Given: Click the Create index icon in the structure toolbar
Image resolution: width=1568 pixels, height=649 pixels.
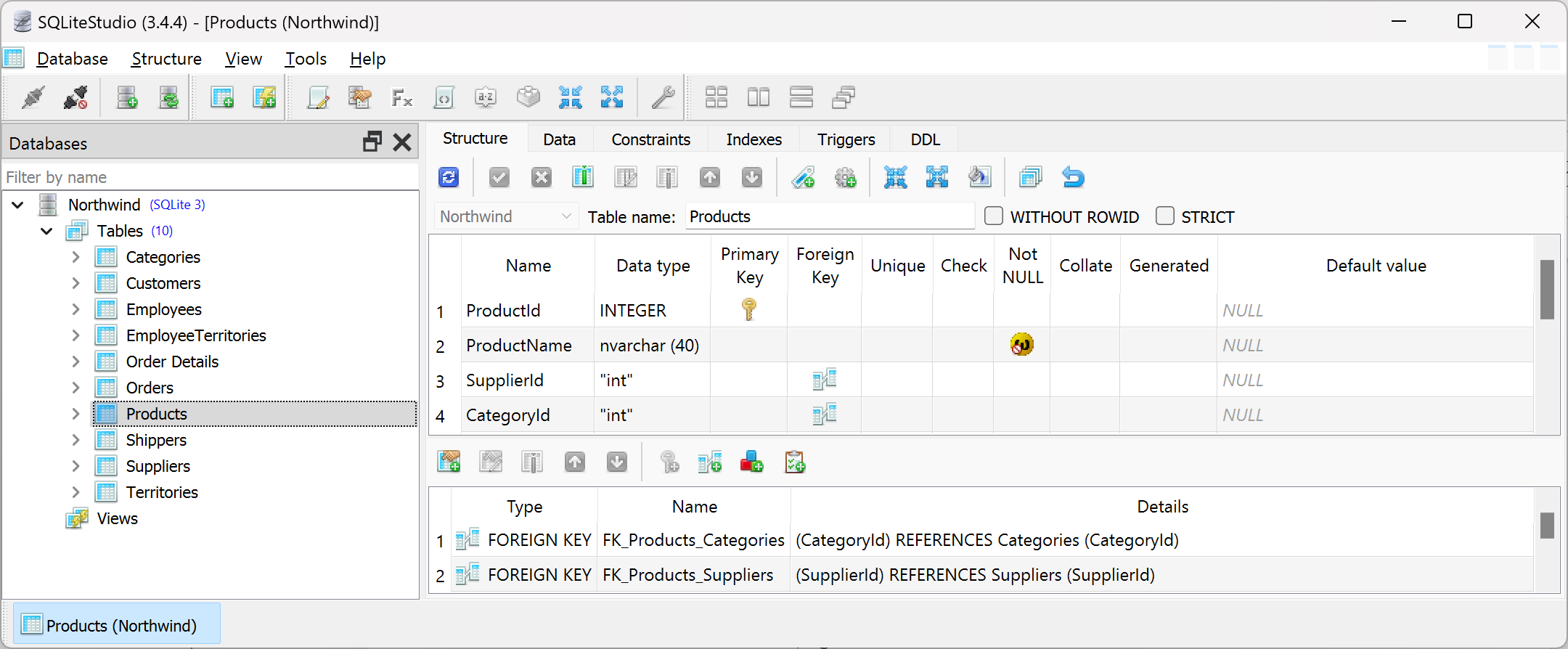Looking at the screenshot, I should click(803, 177).
